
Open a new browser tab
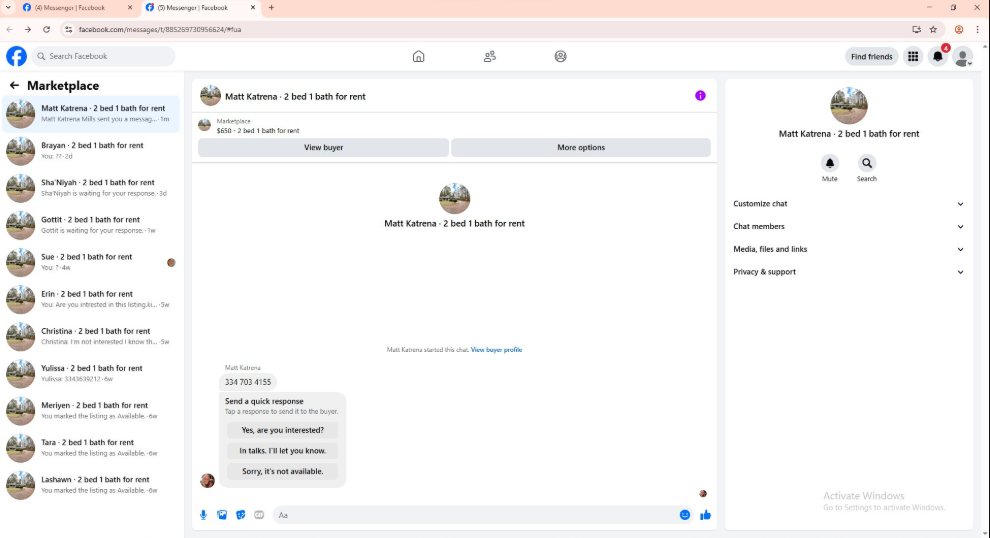tap(271, 8)
